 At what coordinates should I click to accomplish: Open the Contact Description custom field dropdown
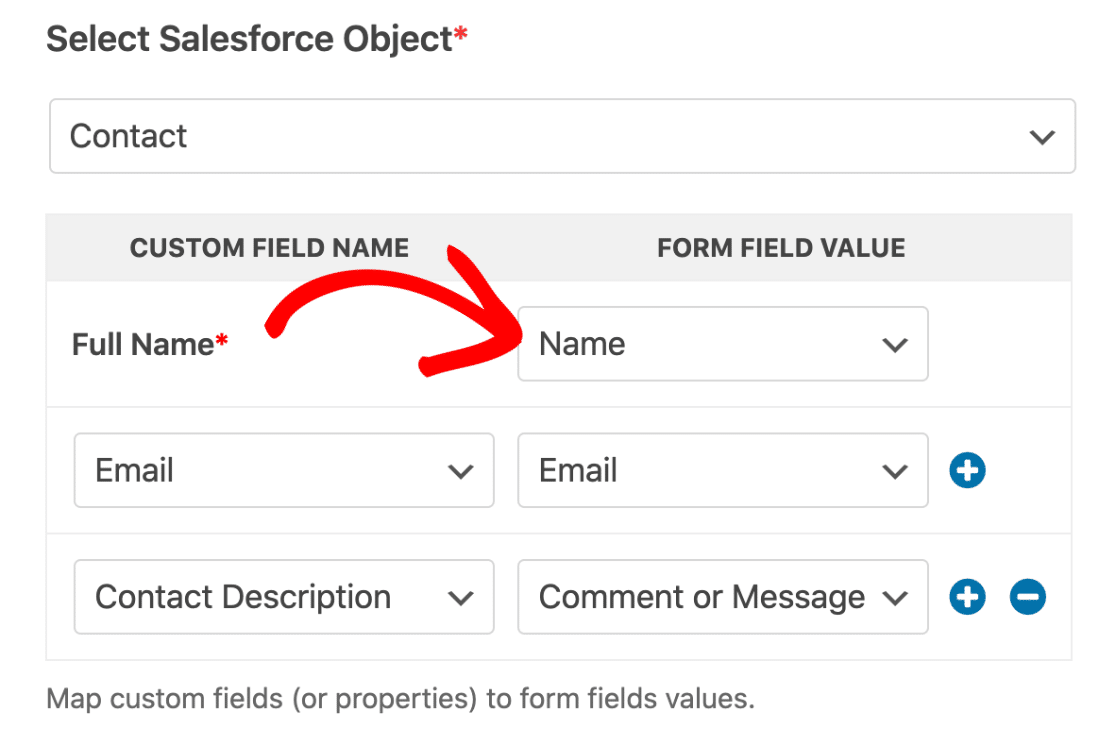(283, 597)
